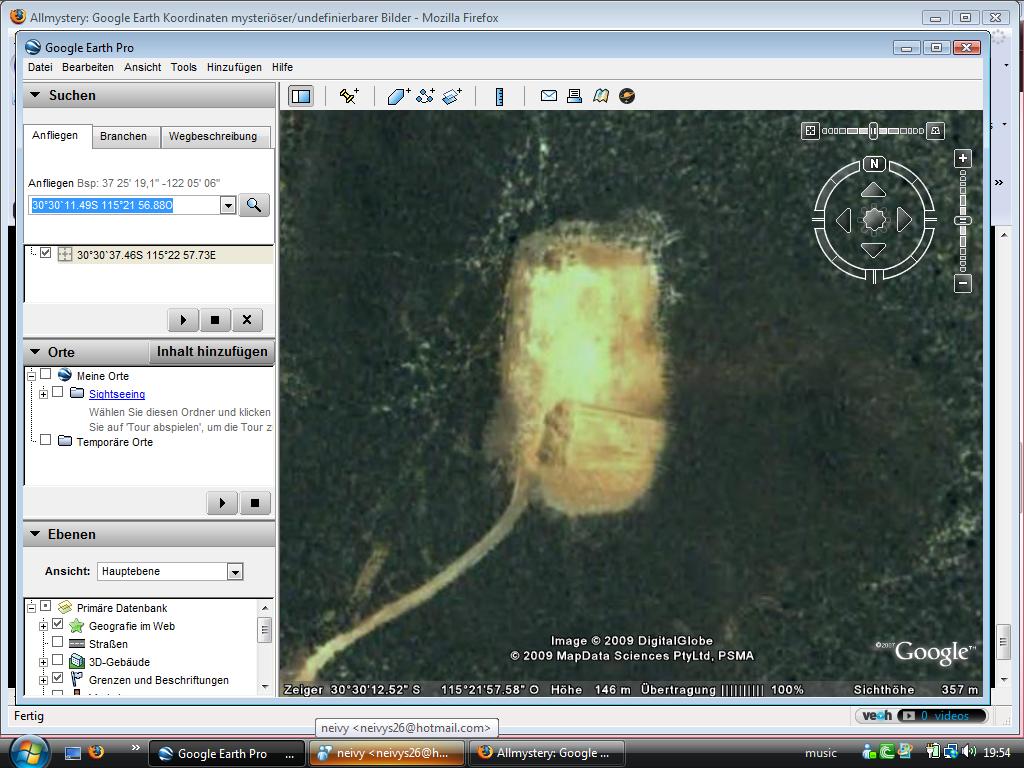Screen dimensions: 1024x768
Task: Enable the Straßen layer checkbox
Action: [x=58, y=643]
